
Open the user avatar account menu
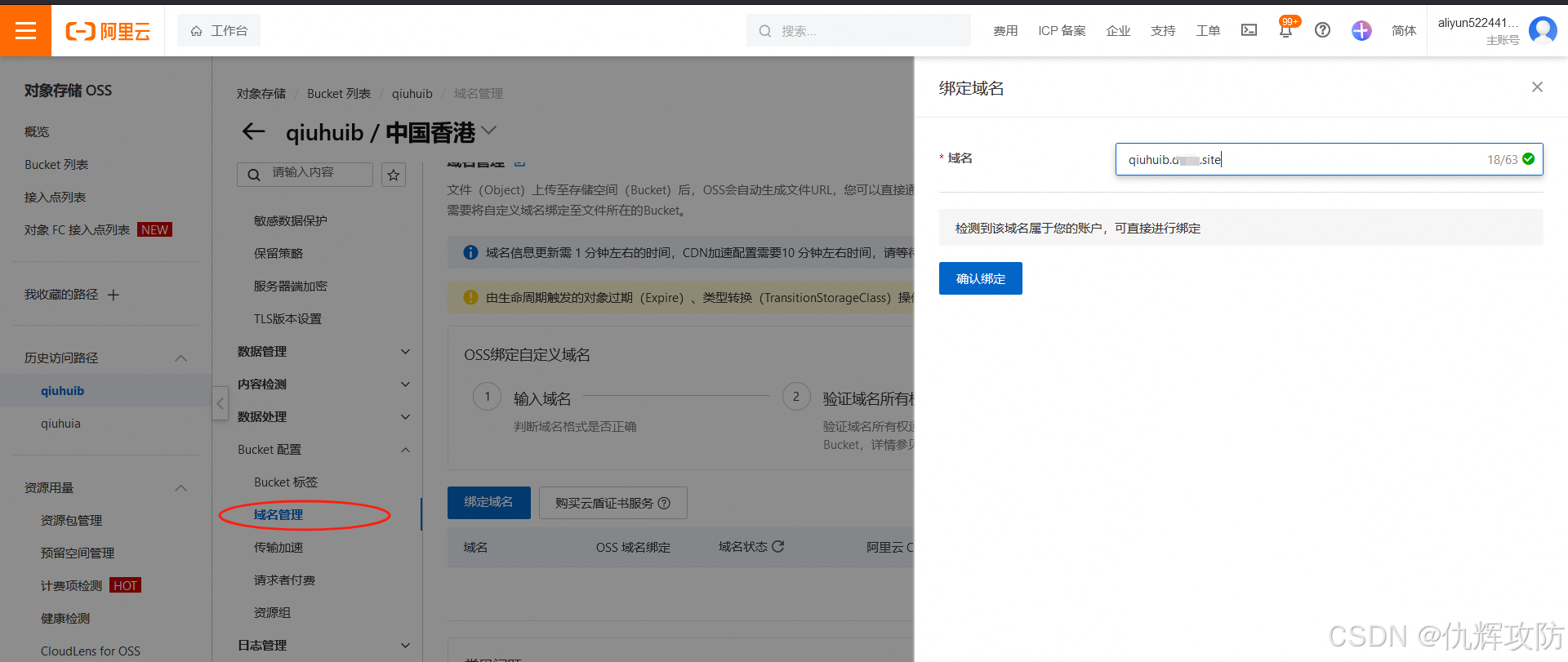[1543, 30]
